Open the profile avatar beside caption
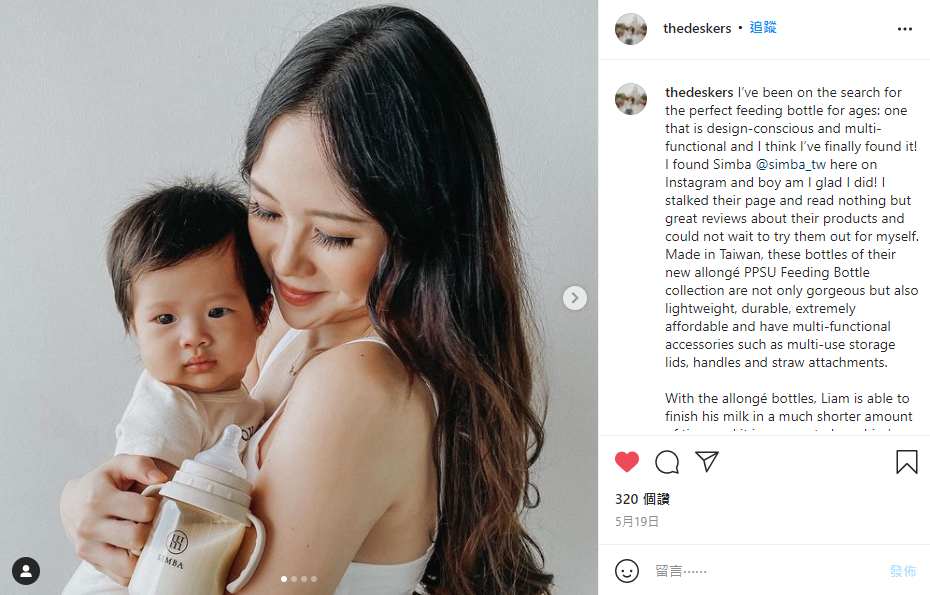The width and height of the screenshot is (930, 595). point(630,99)
